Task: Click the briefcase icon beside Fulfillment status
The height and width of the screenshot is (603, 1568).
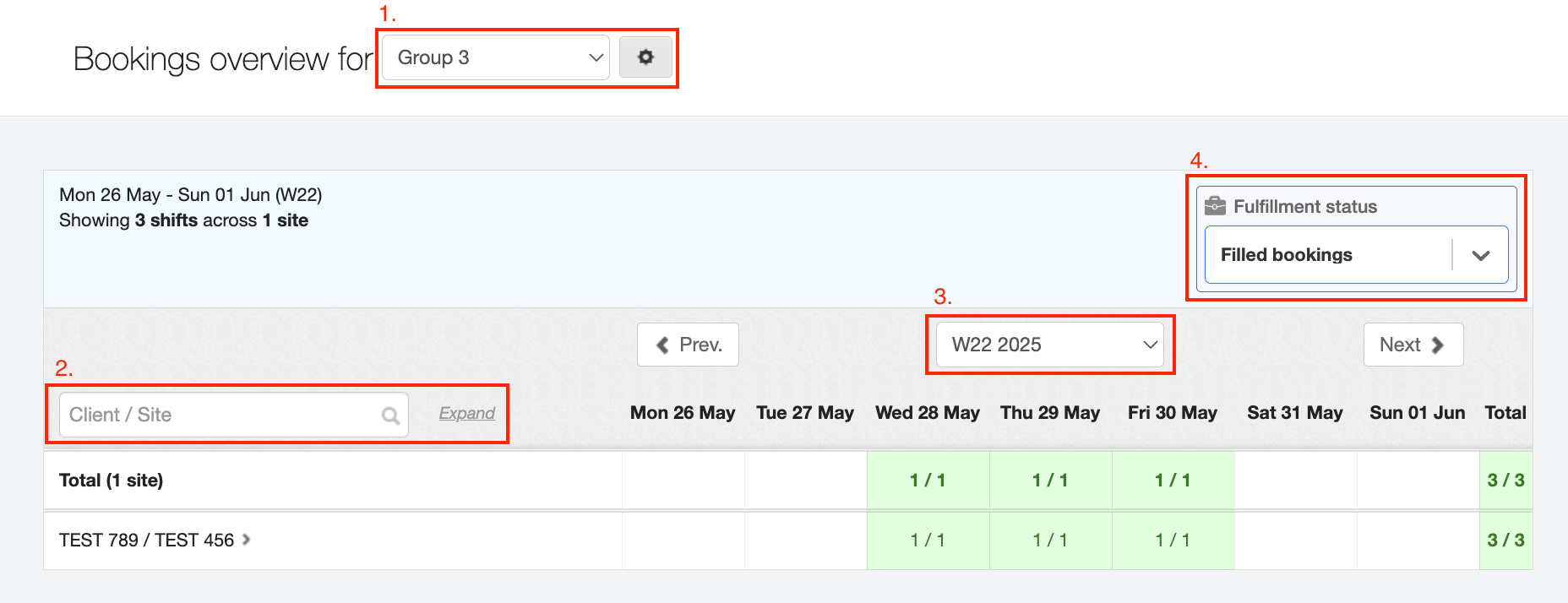Action: click(1215, 206)
